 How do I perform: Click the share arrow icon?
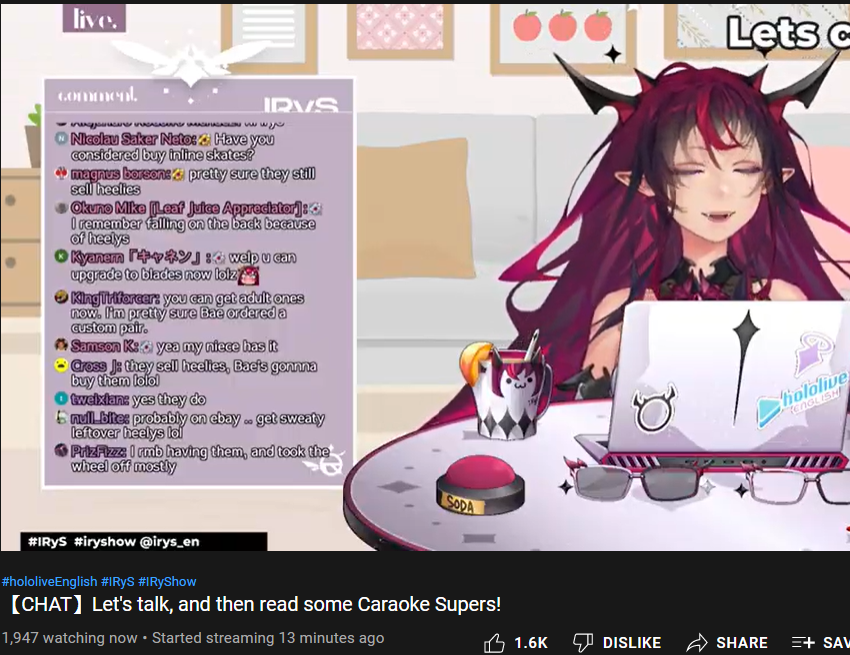point(697,643)
